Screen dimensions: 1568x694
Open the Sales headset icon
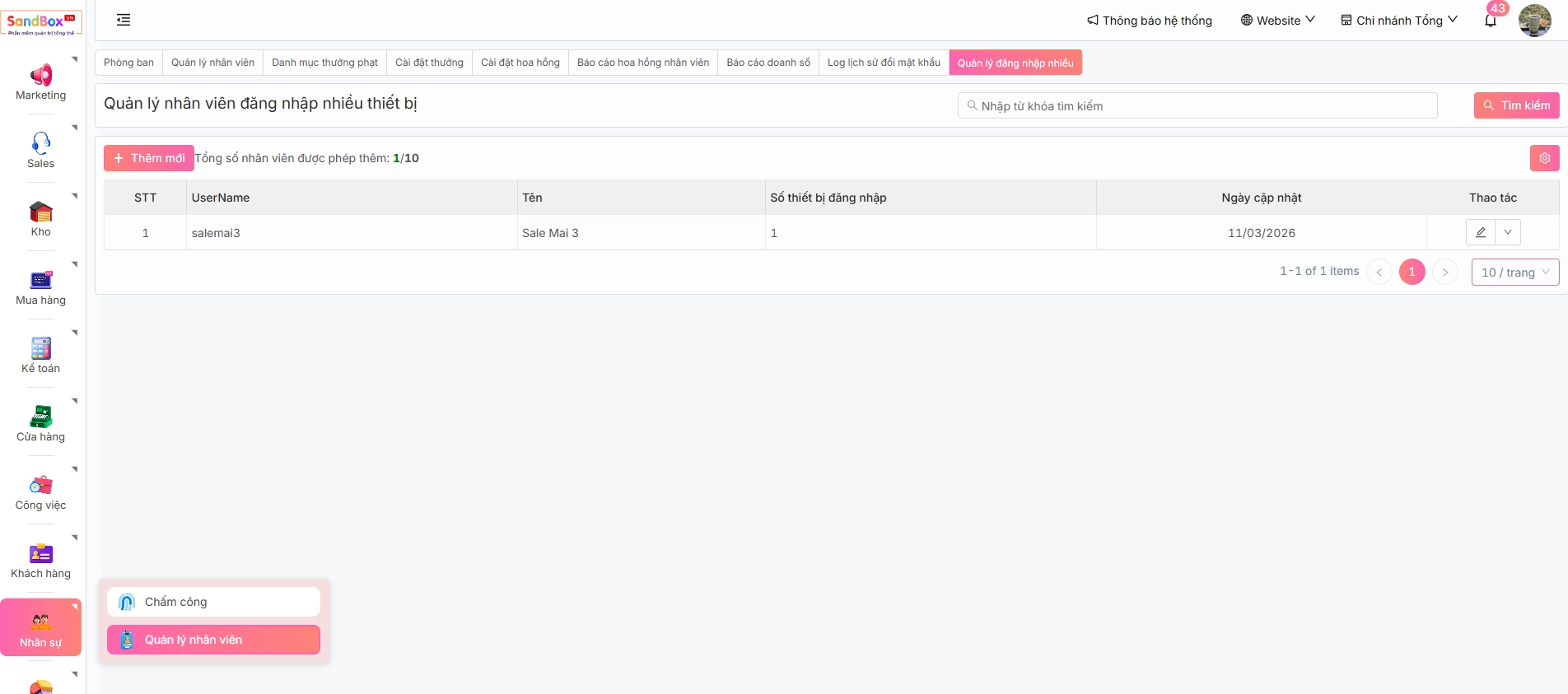[40, 143]
